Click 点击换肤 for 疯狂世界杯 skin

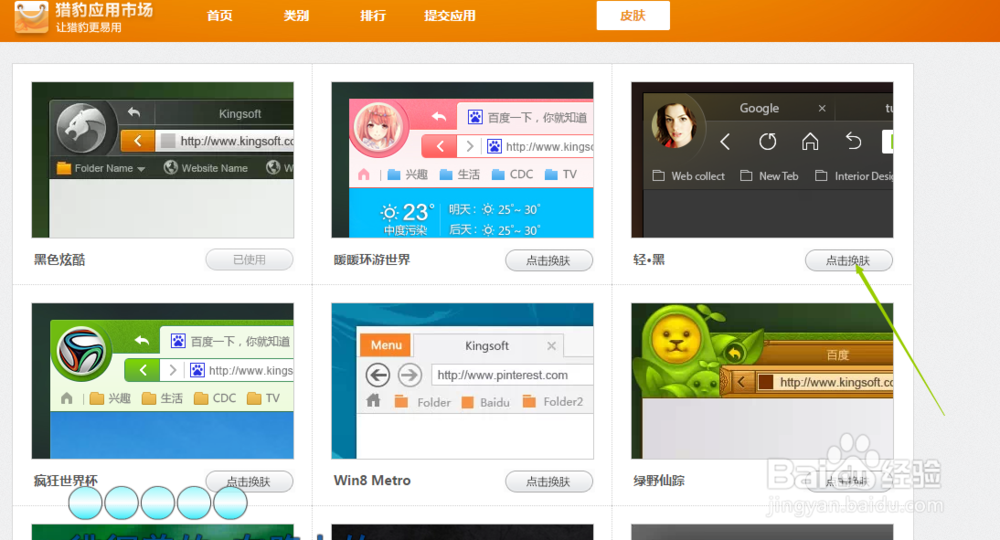click(x=249, y=481)
